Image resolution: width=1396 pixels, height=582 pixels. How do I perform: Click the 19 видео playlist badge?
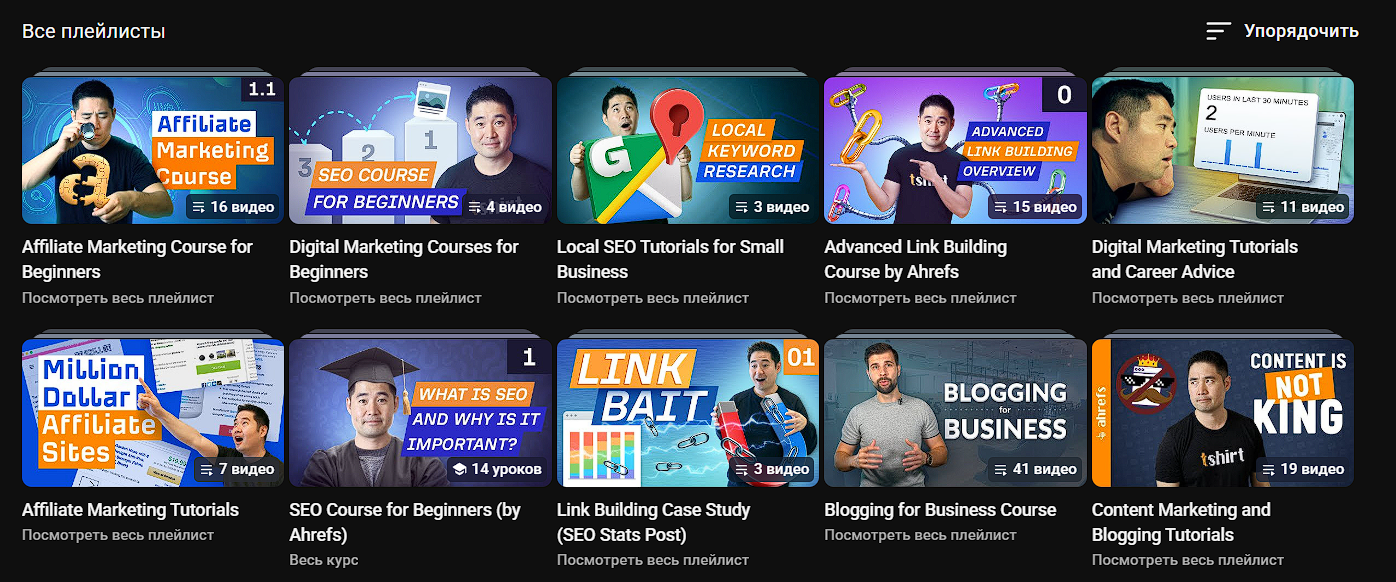pyautogui.click(x=1304, y=469)
